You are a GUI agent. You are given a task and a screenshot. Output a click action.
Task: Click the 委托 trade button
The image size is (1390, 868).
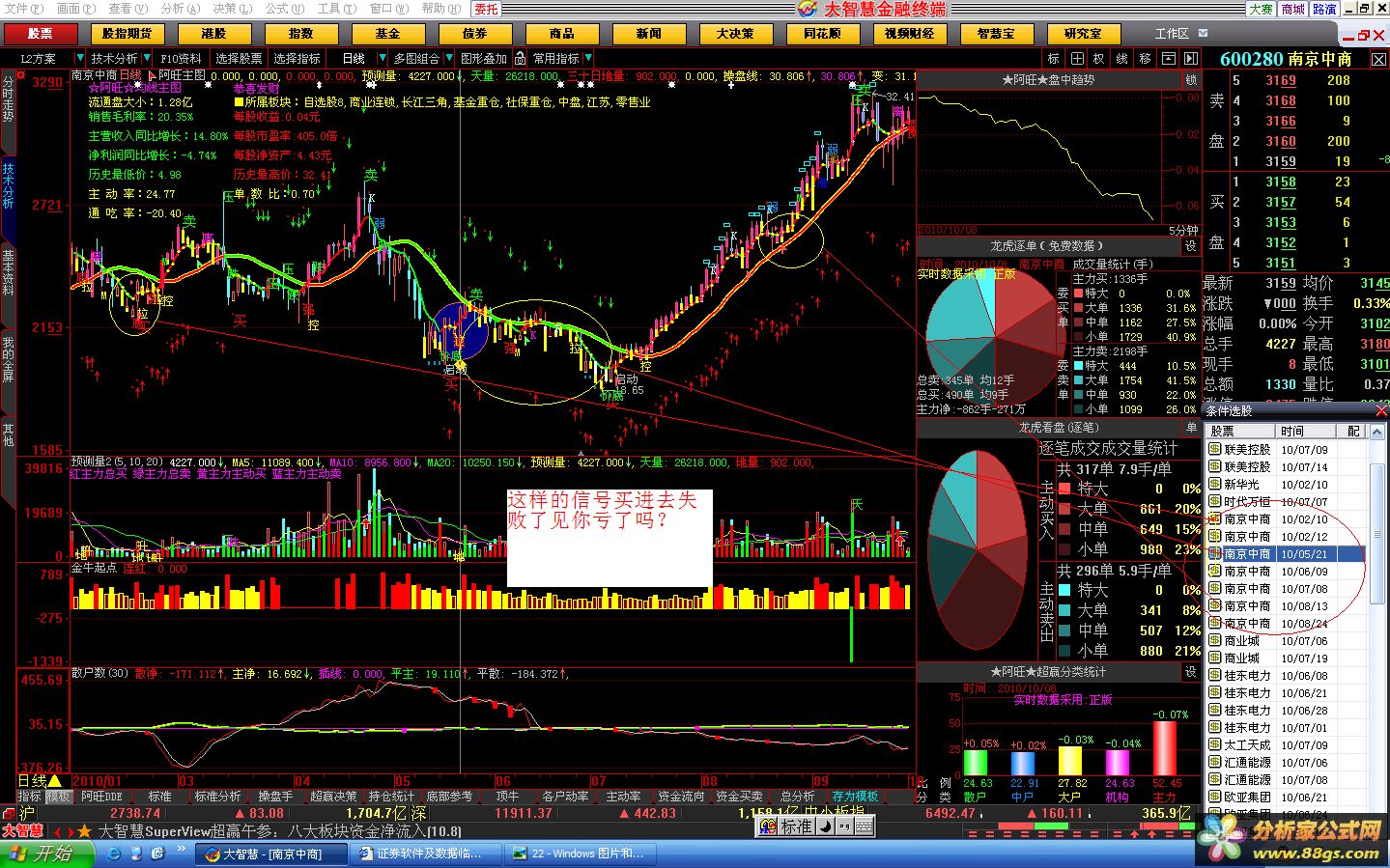tap(486, 9)
